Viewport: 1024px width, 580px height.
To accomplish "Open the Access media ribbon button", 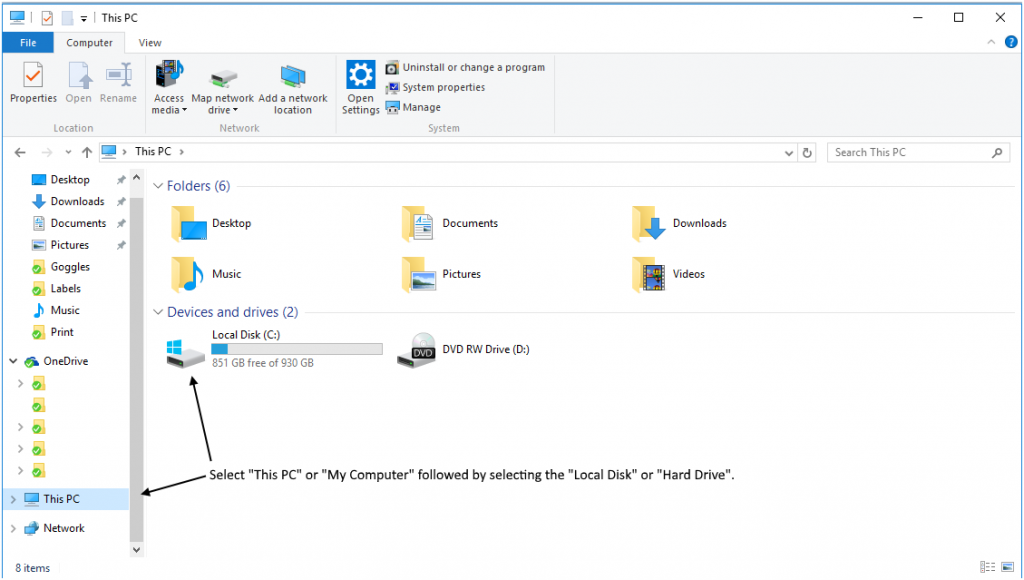I will pos(169,76).
